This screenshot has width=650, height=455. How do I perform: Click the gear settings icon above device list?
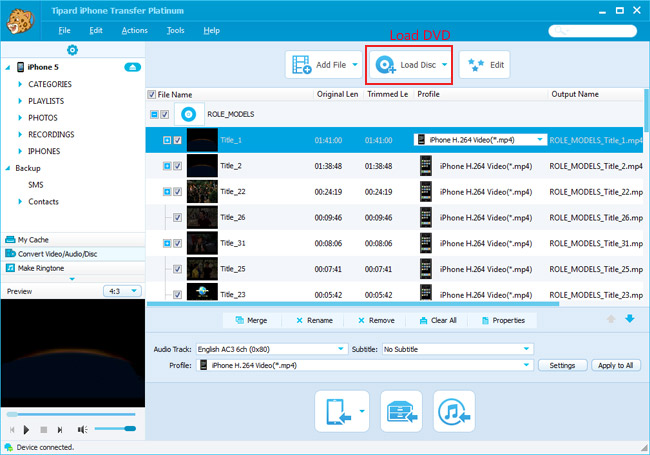73,50
